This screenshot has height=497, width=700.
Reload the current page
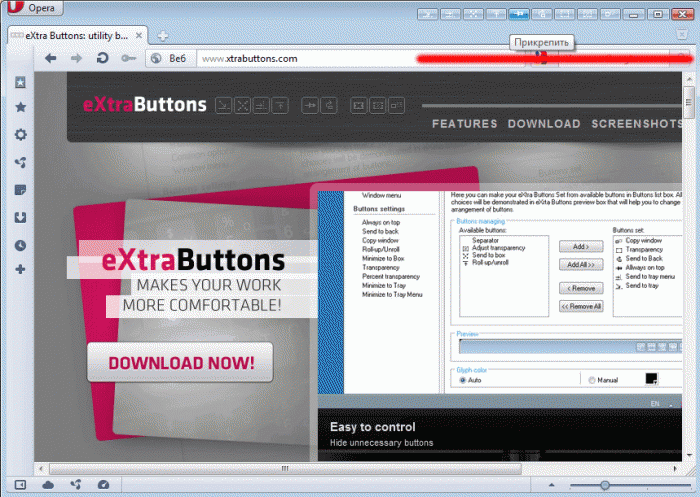[102, 59]
